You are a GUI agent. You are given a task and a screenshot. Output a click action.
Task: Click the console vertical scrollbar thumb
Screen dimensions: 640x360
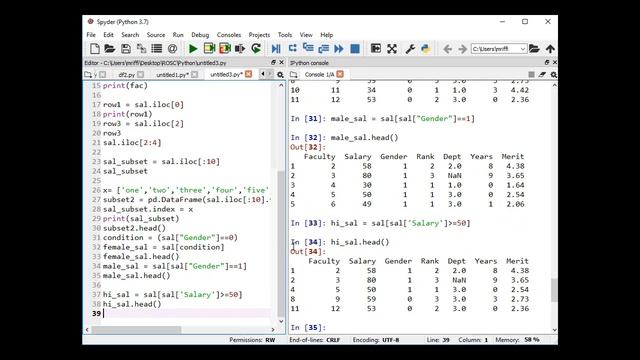(554, 290)
